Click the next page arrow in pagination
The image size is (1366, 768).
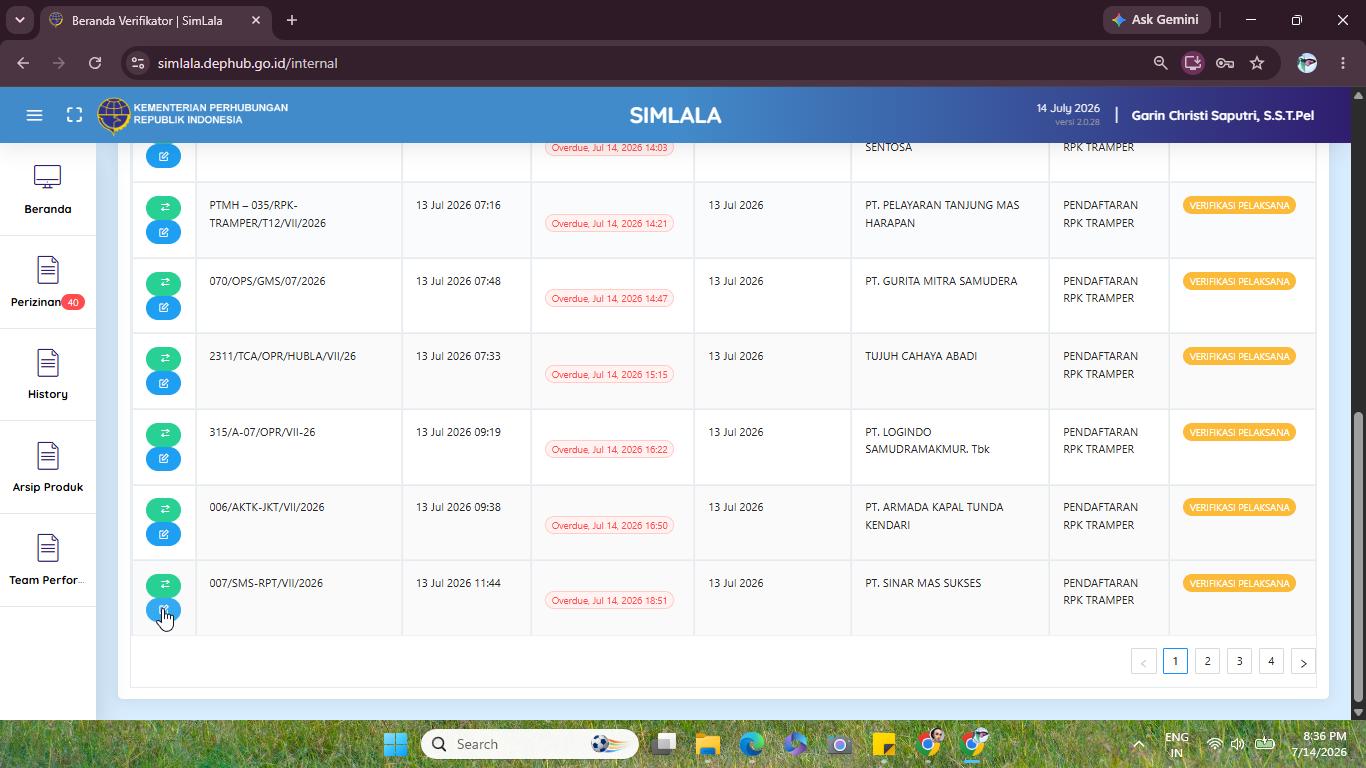click(1303, 662)
